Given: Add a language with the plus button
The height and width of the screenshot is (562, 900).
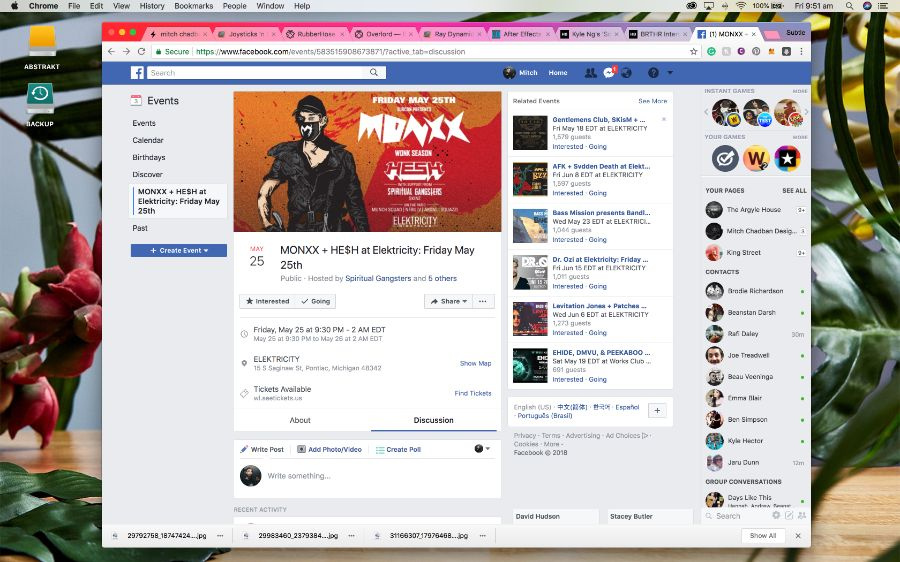Looking at the screenshot, I should click(x=657, y=410).
